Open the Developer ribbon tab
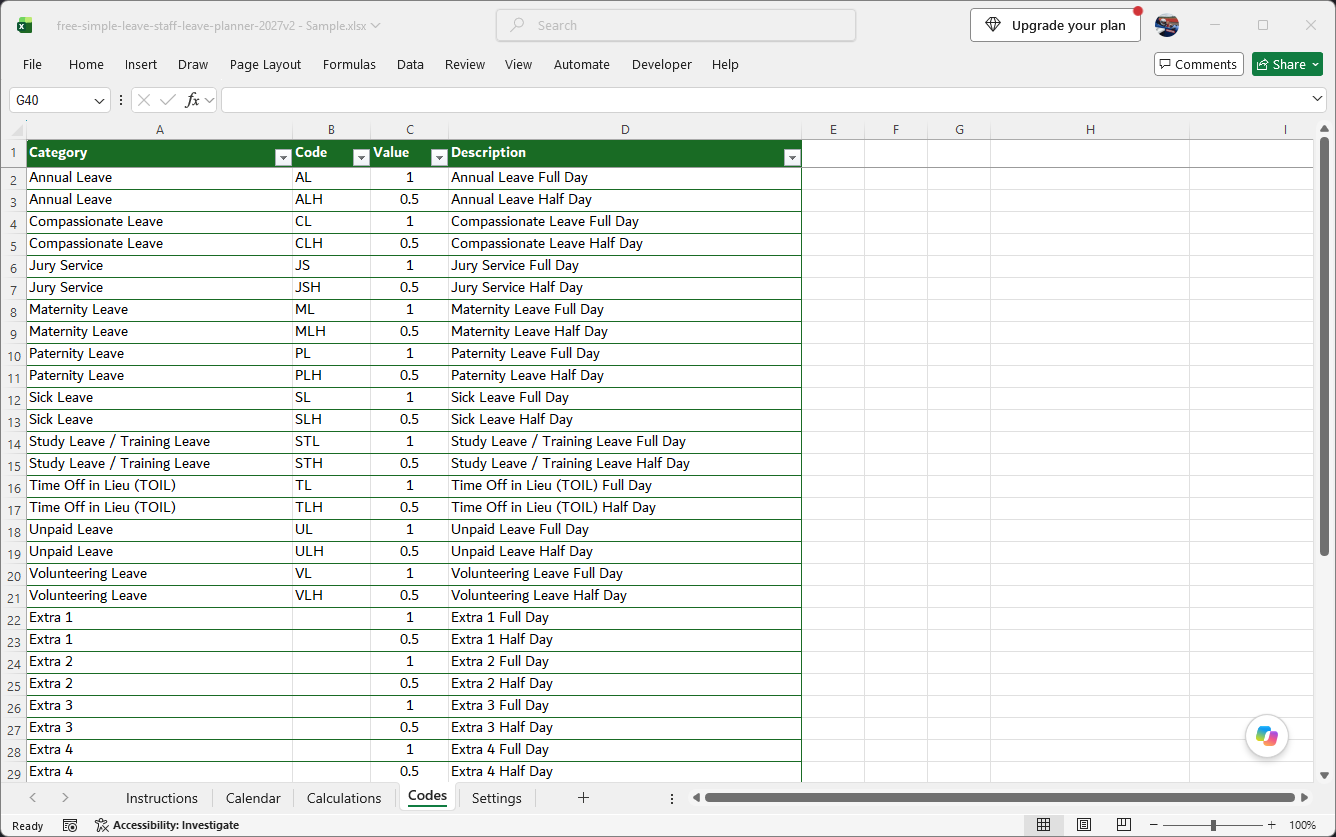Viewport: 1336px width, 837px height. [x=661, y=64]
